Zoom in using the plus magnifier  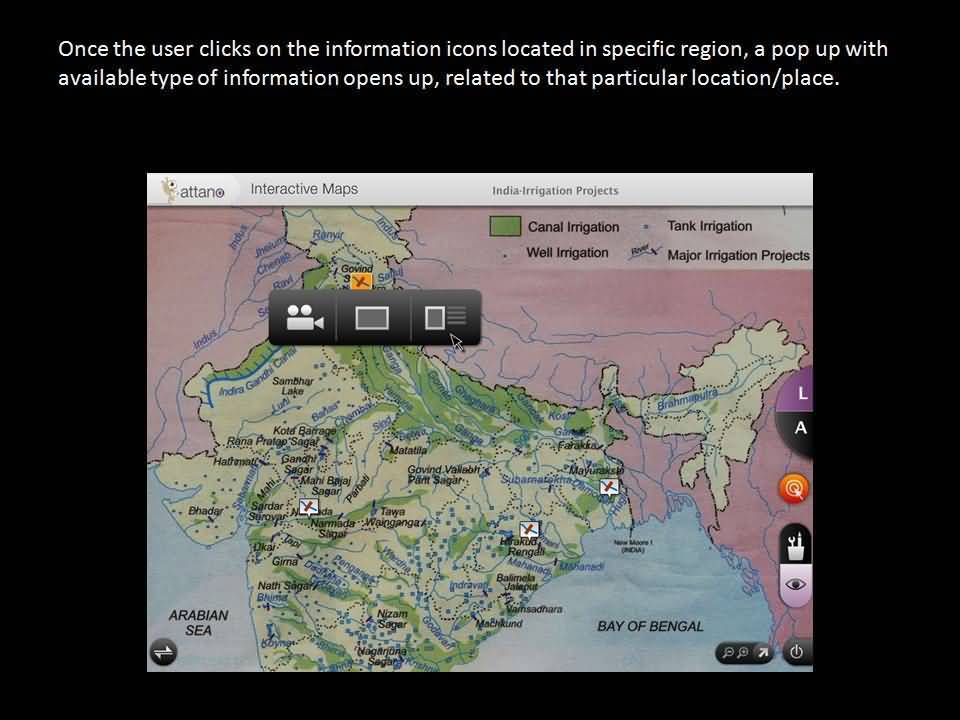click(743, 653)
